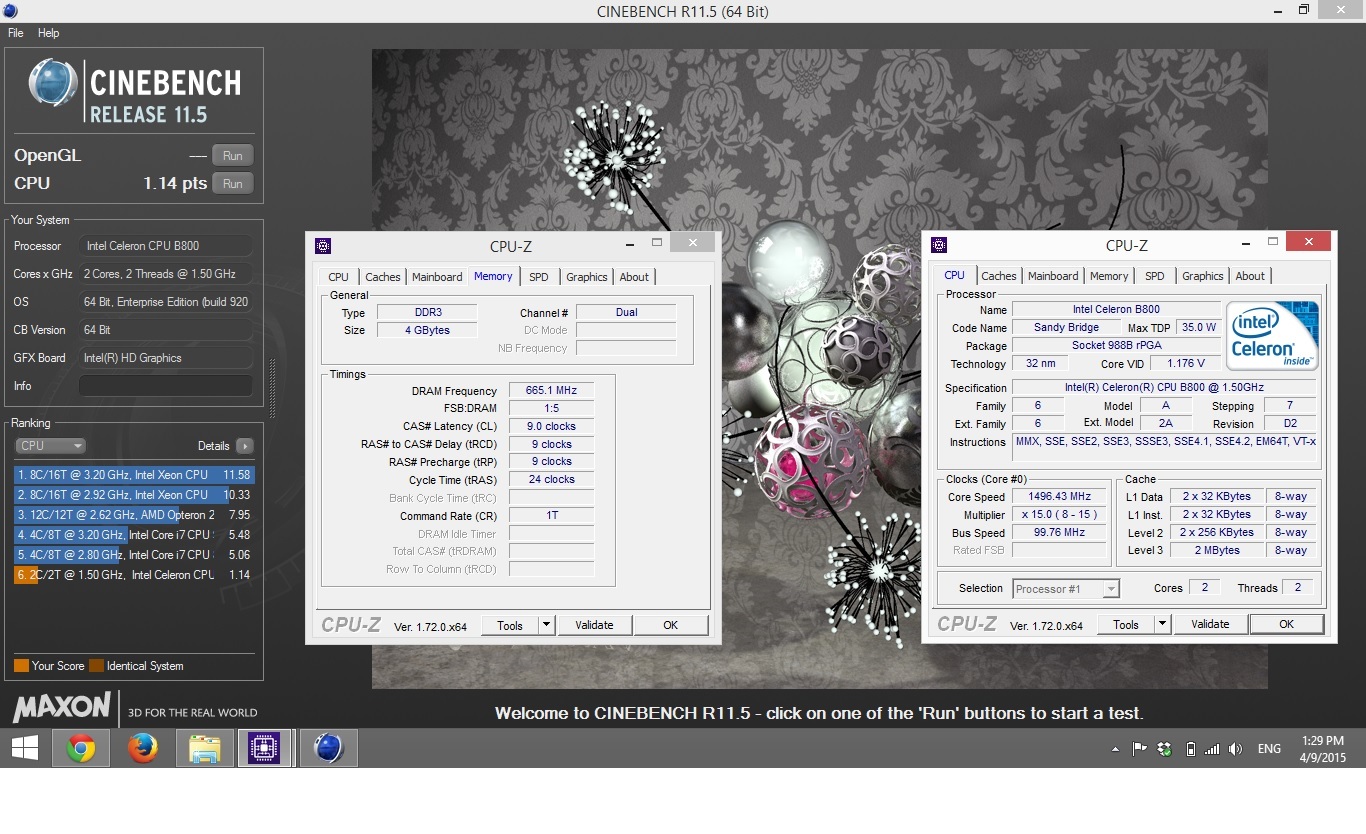Open Action Center flag tray icon
Screen dimensions: 1366x834
tap(1139, 749)
